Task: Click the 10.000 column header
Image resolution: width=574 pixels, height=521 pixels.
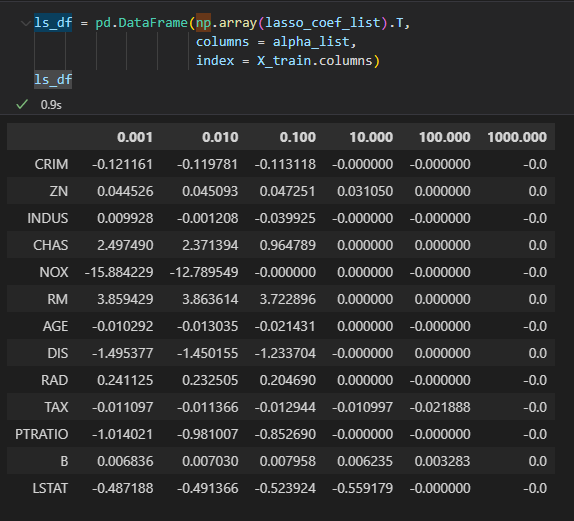Action: [371, 137]
